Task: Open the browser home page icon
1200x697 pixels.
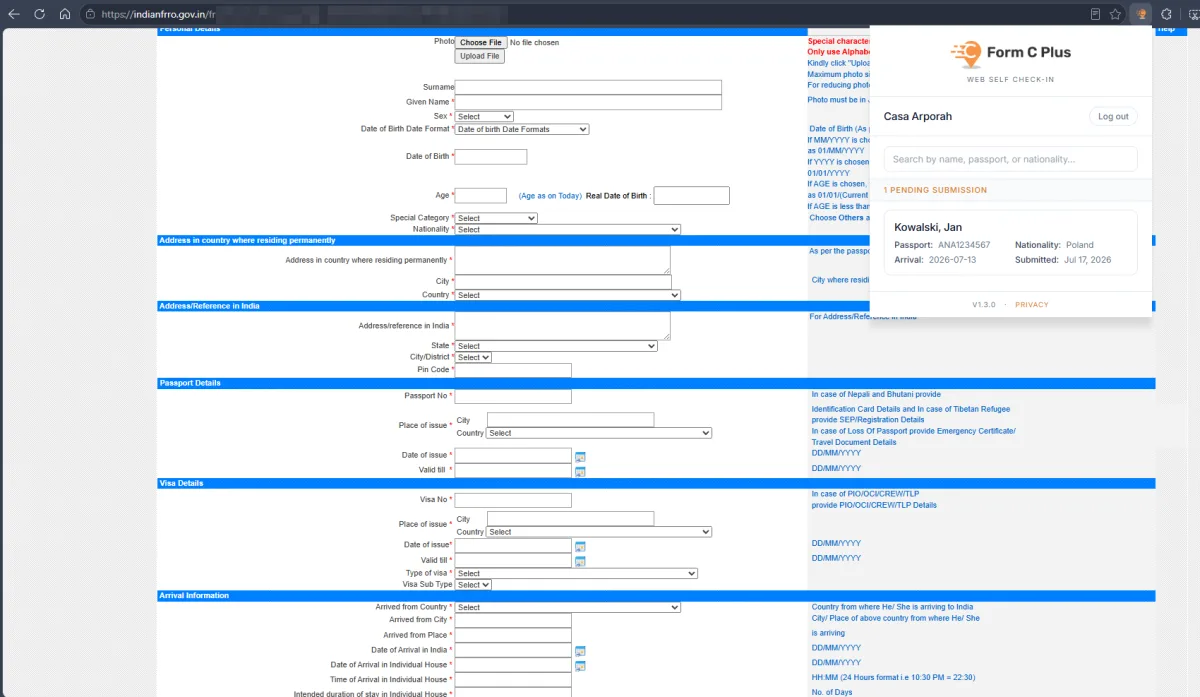Action: click(x=65, y=14)
